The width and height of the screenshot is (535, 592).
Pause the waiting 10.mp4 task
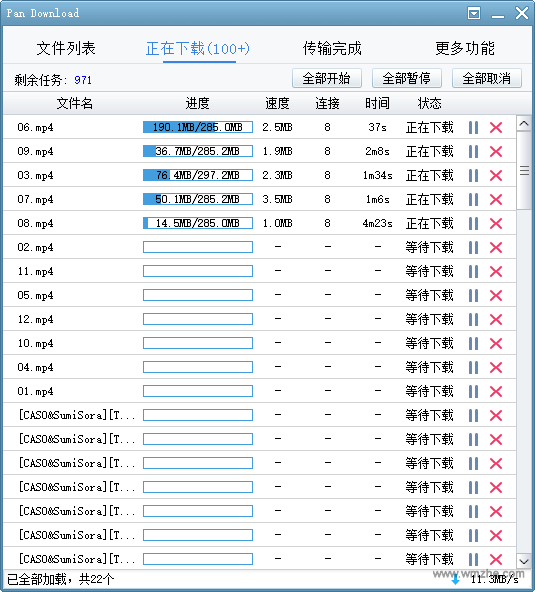(473, 344)
